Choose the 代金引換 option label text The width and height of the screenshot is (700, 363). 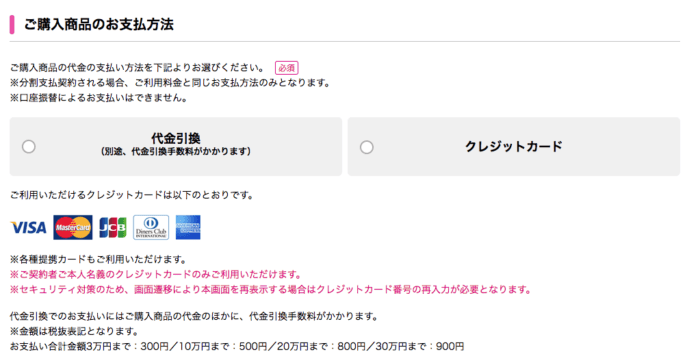tap(175, 138)
